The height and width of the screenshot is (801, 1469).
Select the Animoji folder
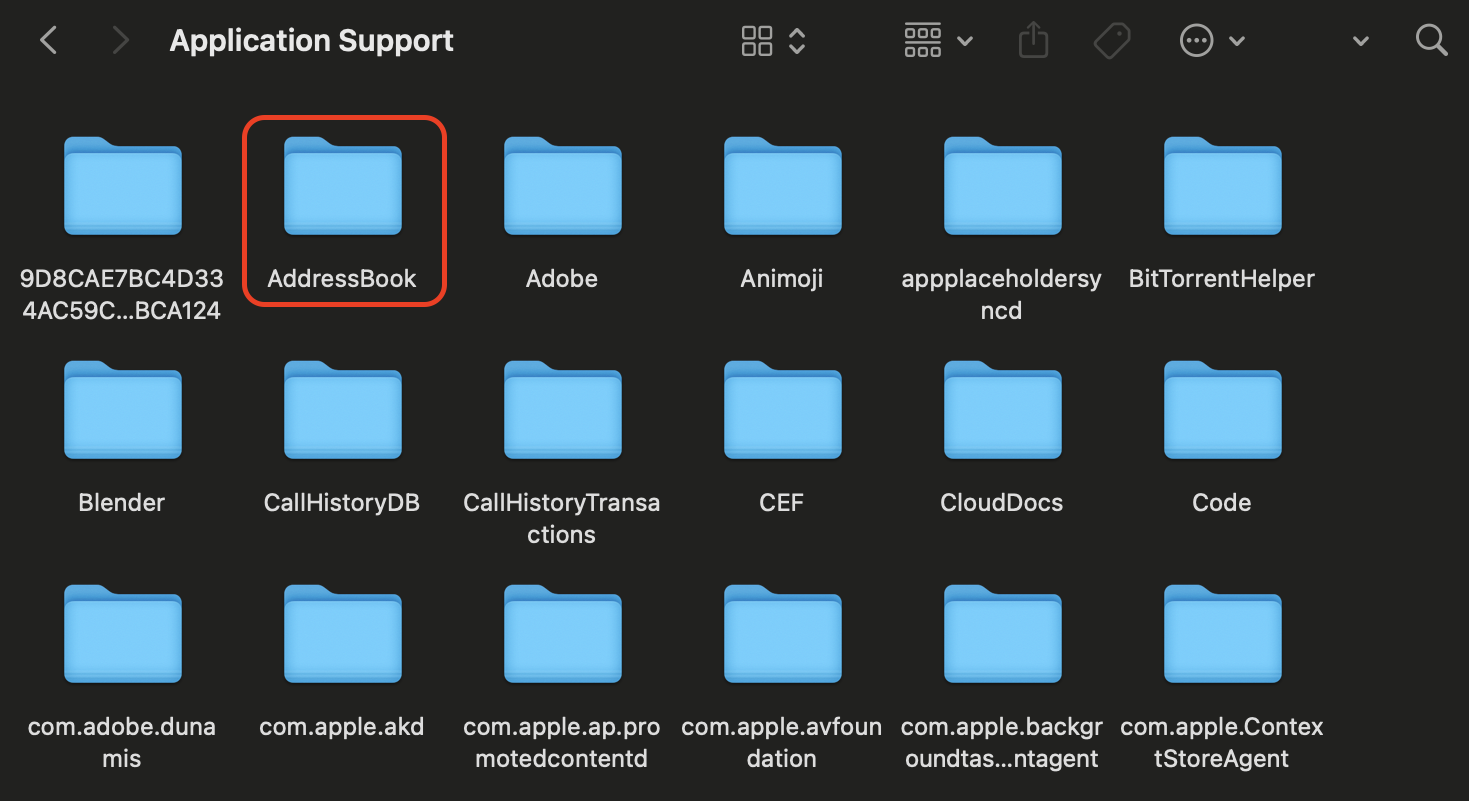coord(781,187)
